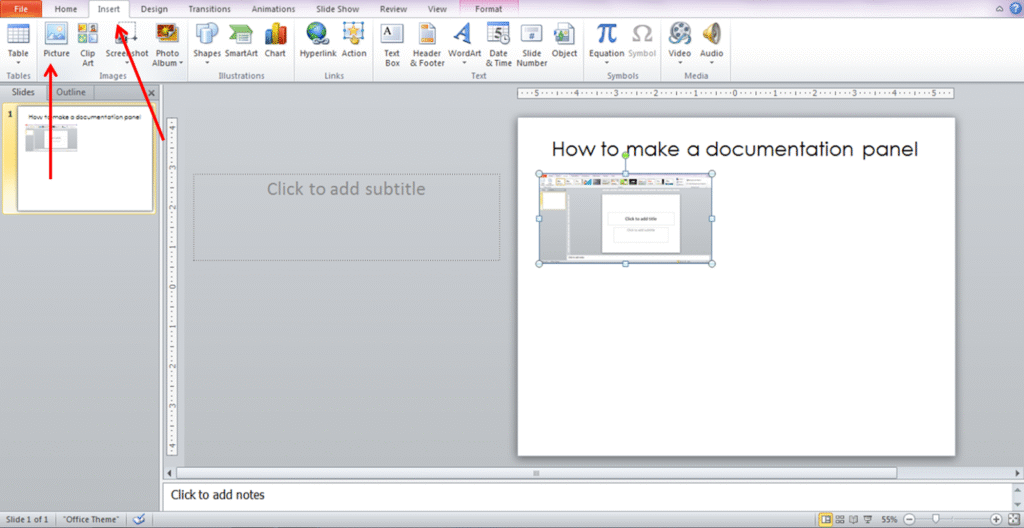1024x528 pixels.
Task: Switch to Normal view in status bar
Action: (826, 520)
